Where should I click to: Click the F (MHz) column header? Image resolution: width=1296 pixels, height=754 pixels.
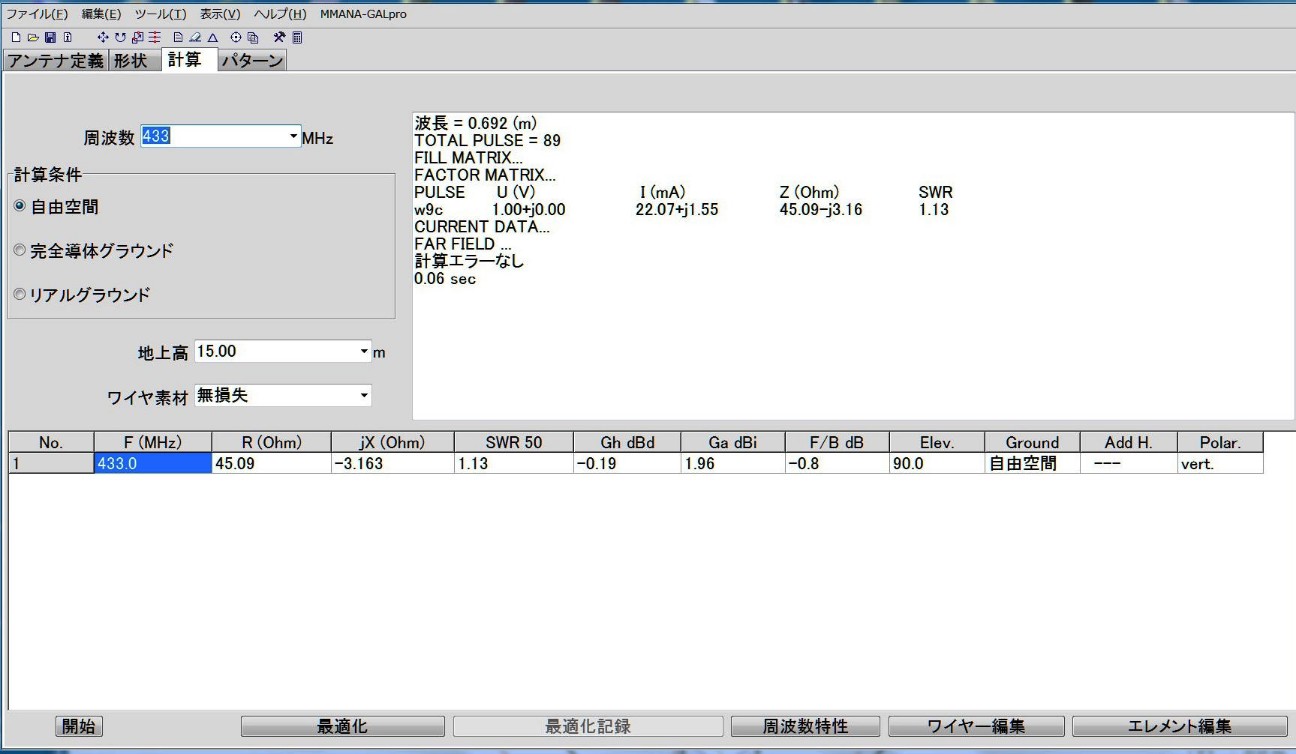(x=153, y=442)
